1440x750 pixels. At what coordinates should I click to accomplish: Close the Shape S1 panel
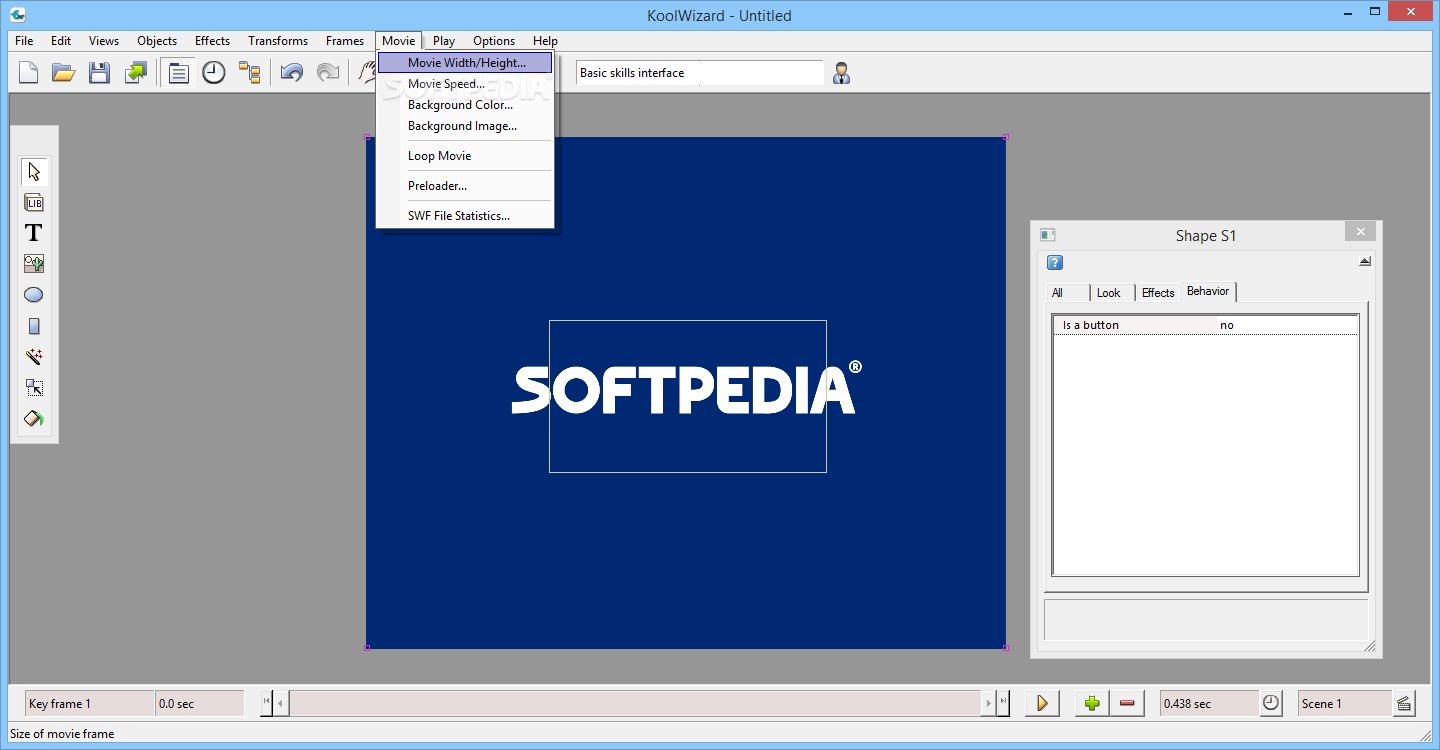(1359, 232)
